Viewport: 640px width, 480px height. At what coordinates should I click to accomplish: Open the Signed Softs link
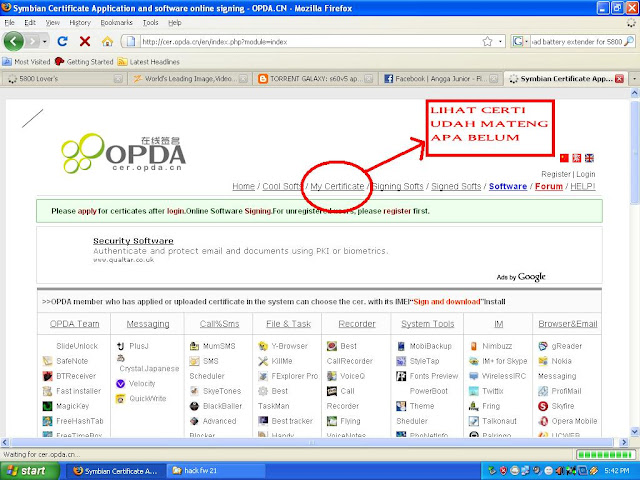(456, 186)
